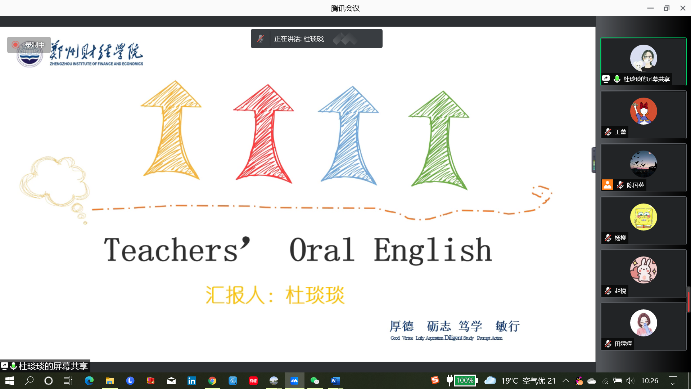Click the volume icon in system tray
The height and width of the screenshot is (389, 691).
631,380
